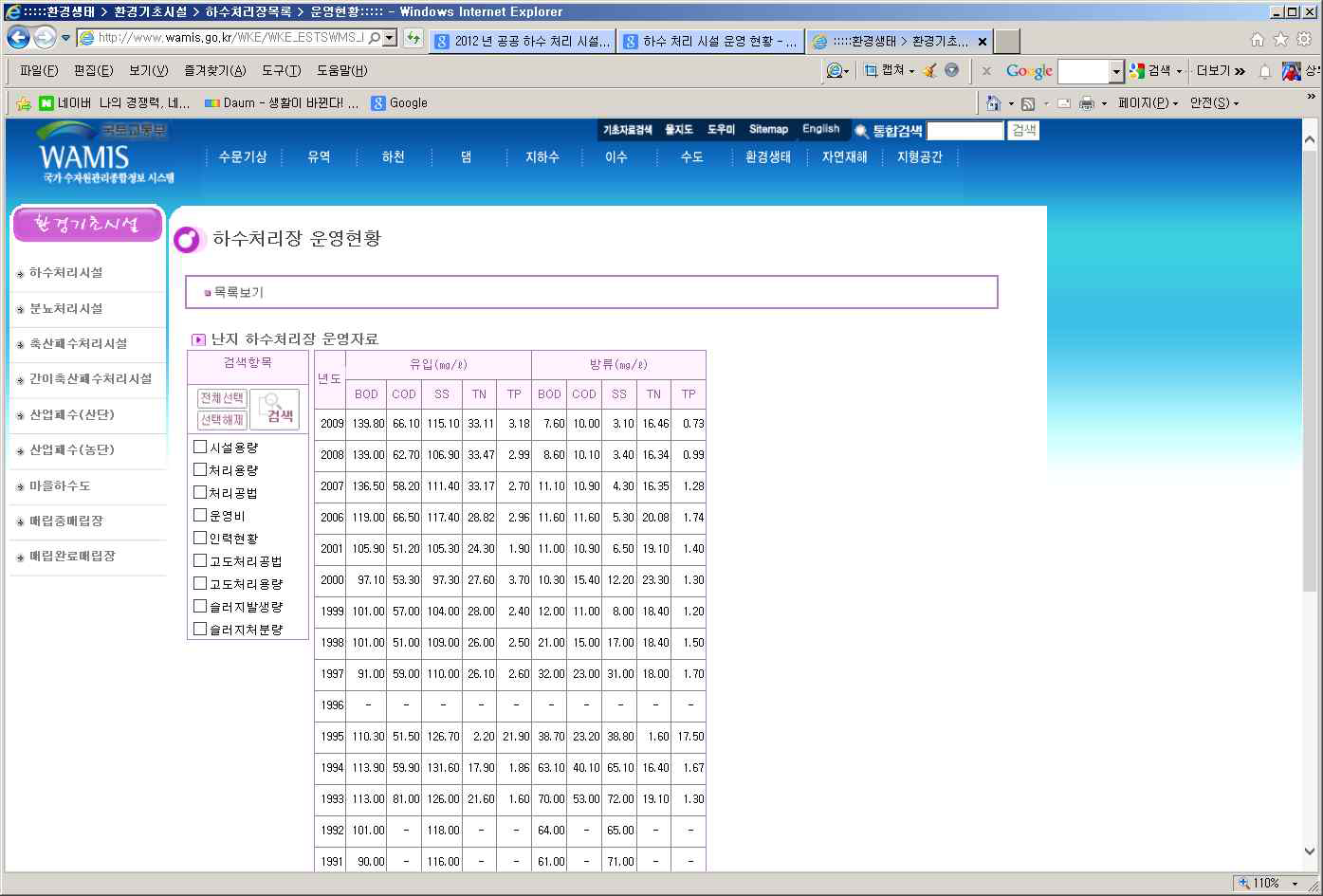Click the 통합검색 text field
This screenshot has width=1323, height=896.
[x=965, y=131]
